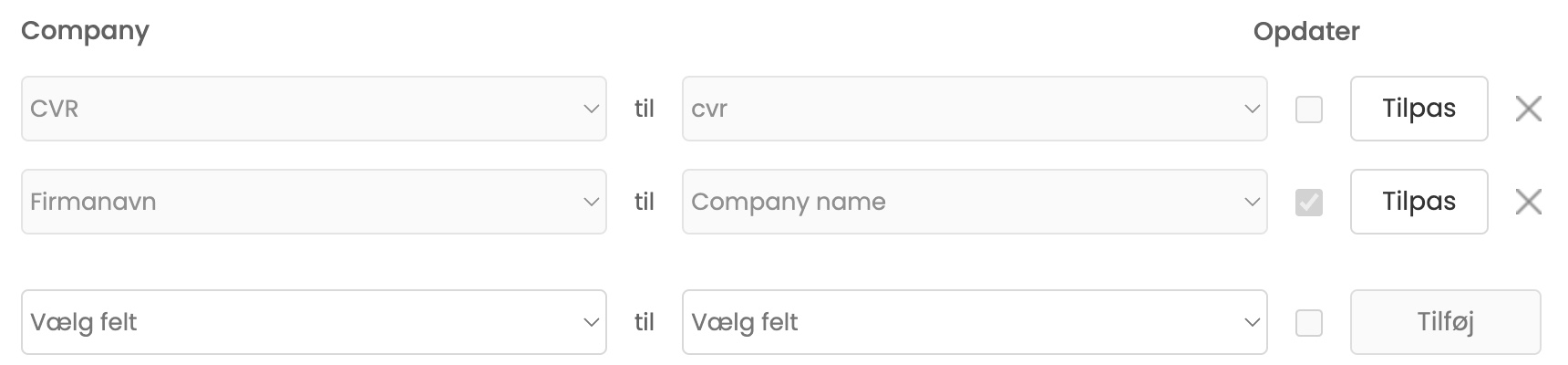
Task: Enable the Opdater checkbox for CVR row
Action: (1308, 109)
